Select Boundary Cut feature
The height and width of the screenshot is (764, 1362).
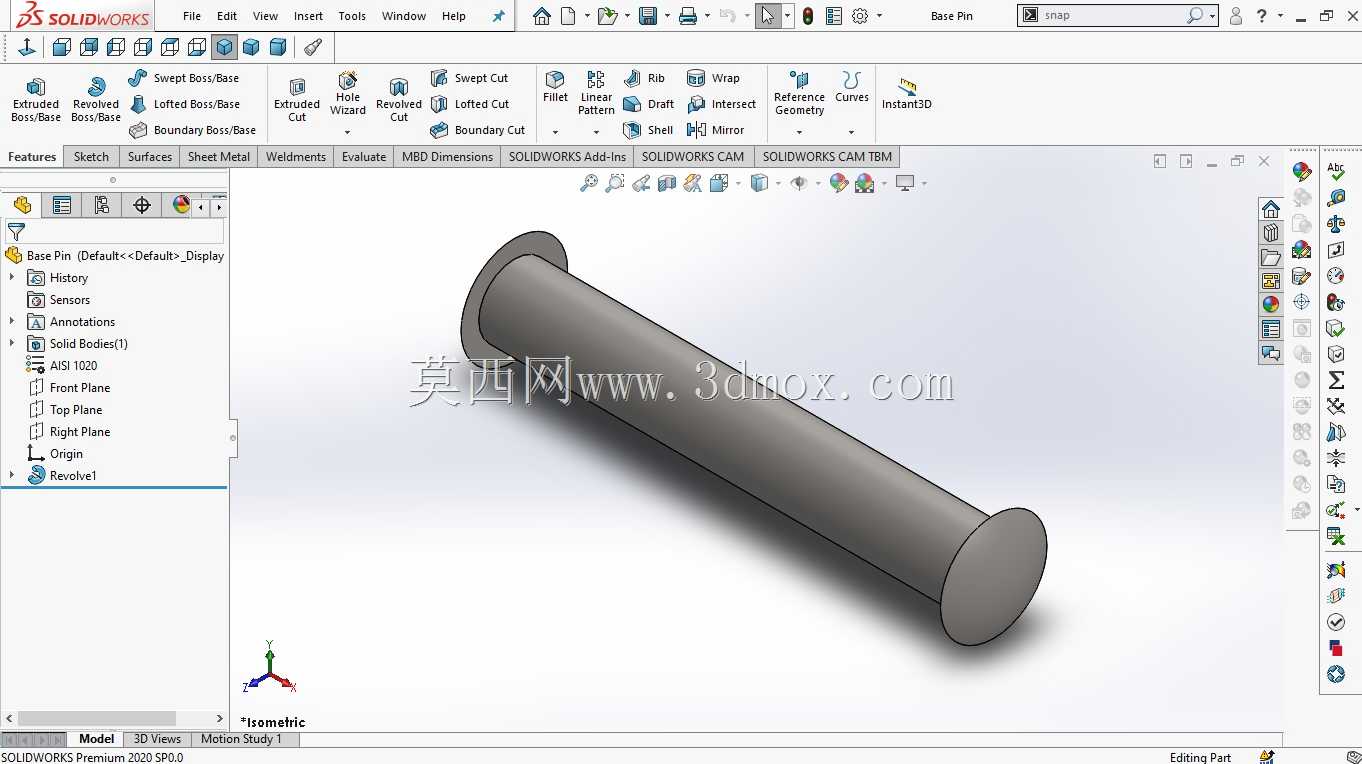click(478, 130)
